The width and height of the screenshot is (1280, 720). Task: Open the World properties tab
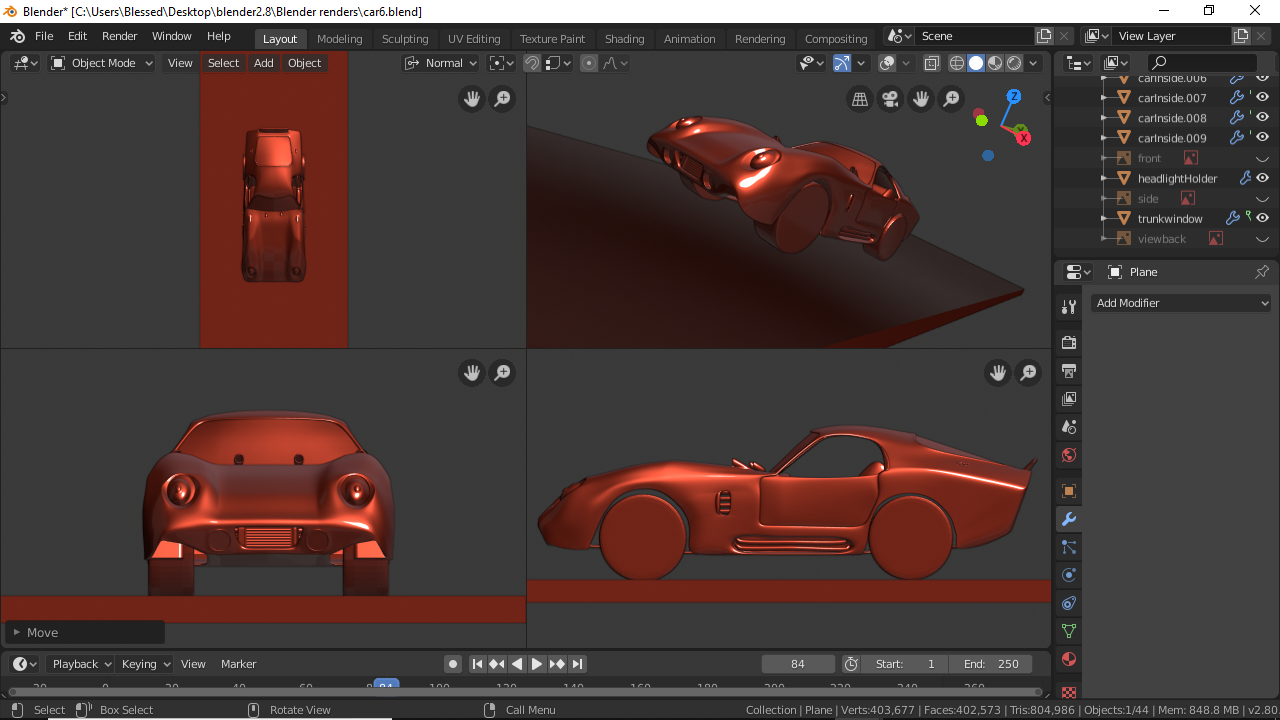pyautogui.click(x=1069, y=455)
